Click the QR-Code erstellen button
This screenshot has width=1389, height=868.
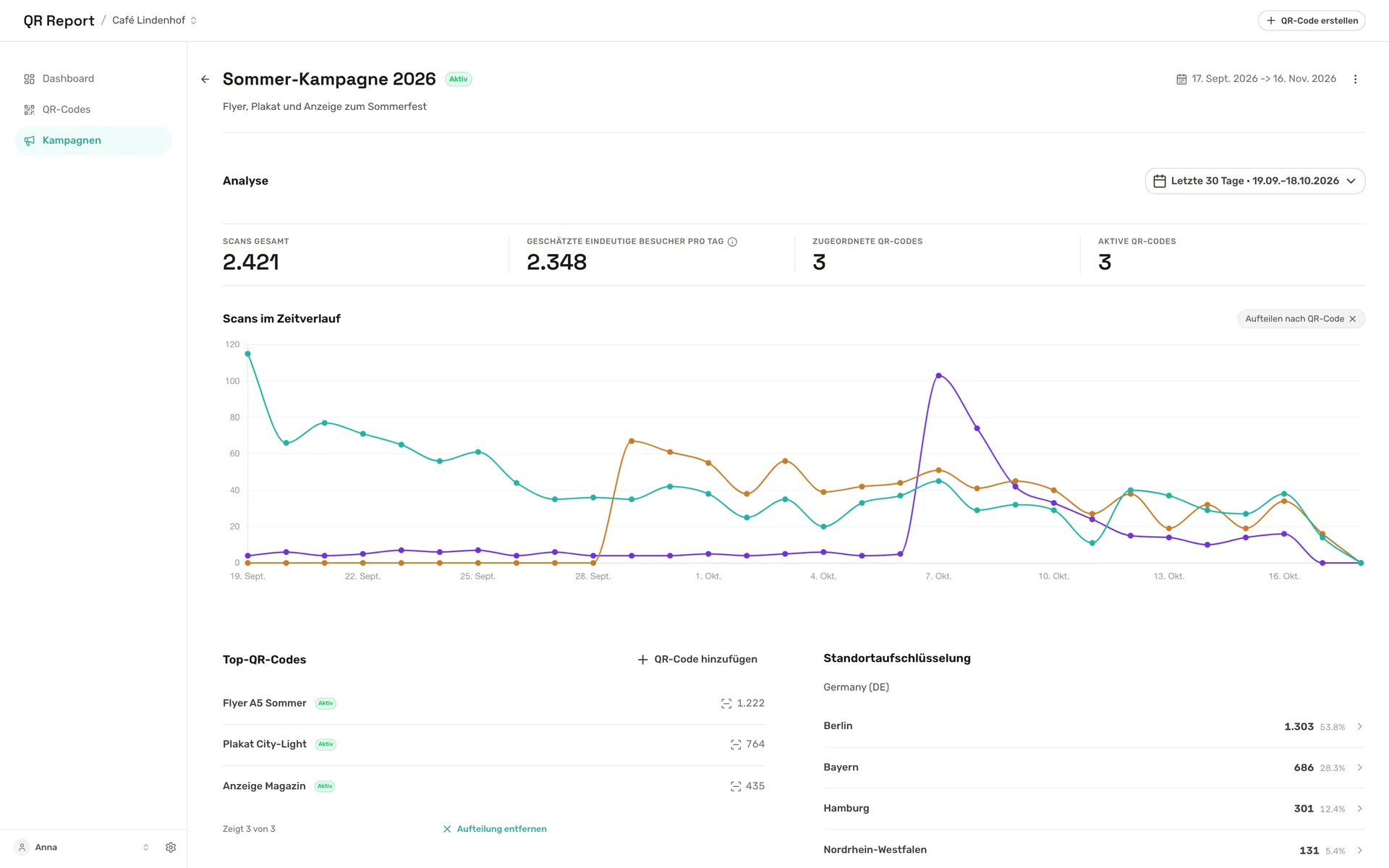tap(1311, 20)
